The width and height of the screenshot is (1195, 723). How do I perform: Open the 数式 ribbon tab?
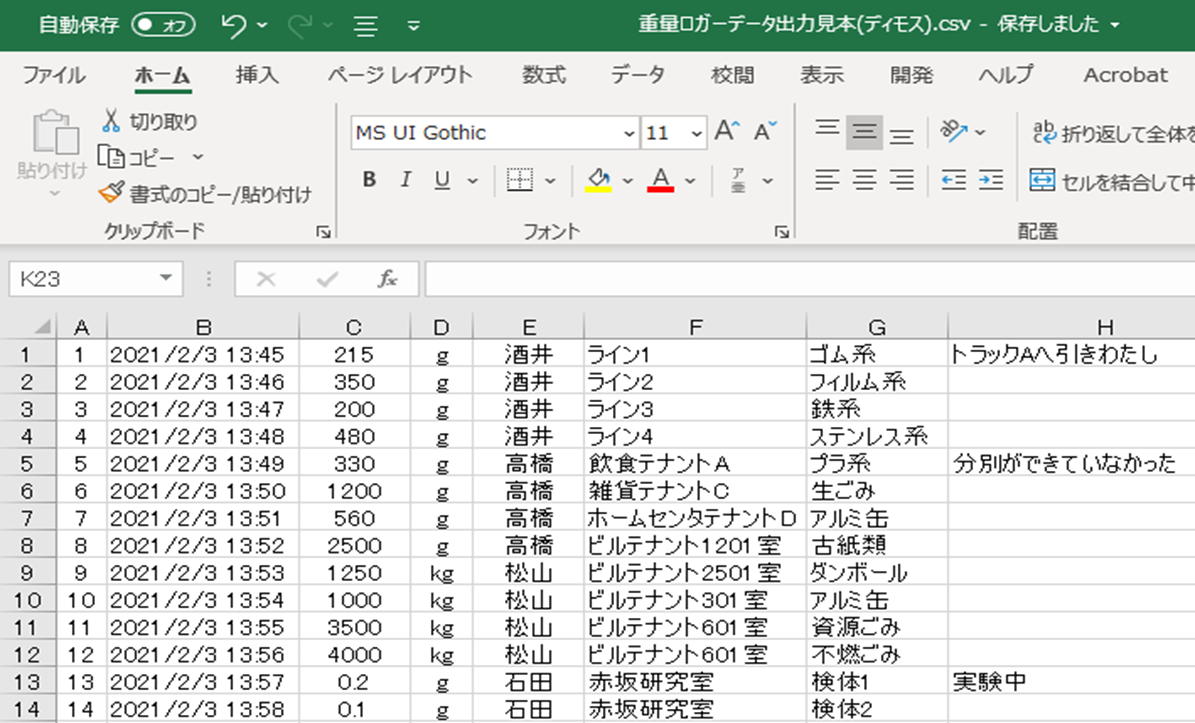click(x=543, y=75)
